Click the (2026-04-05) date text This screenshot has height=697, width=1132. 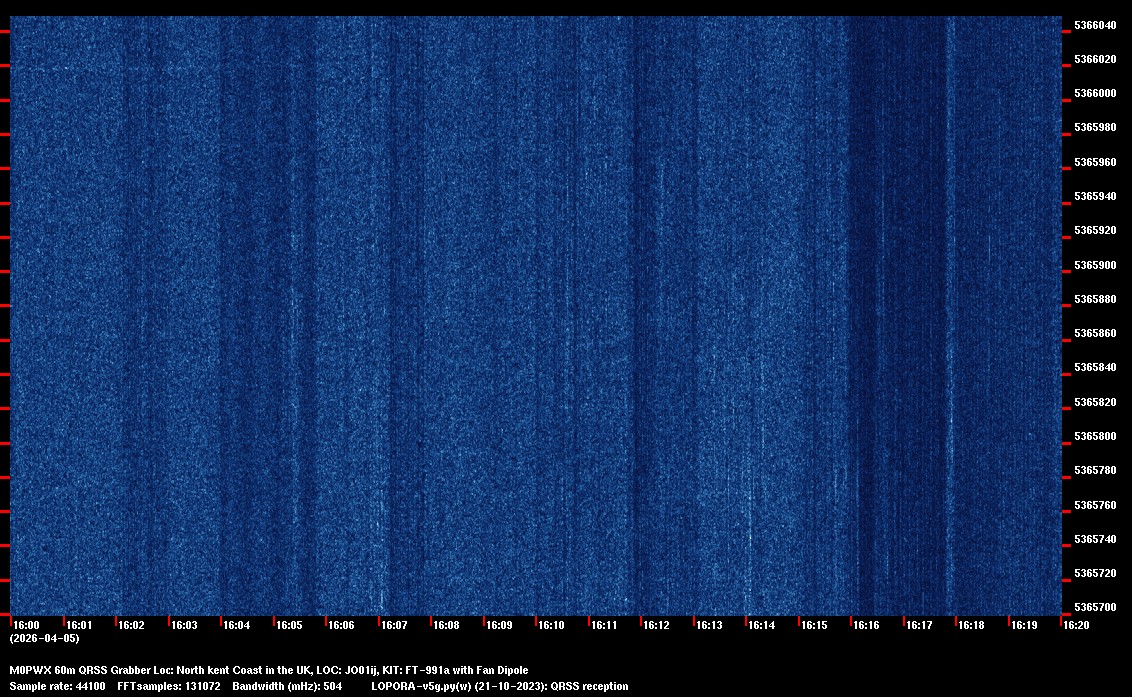tap(44, 638)
